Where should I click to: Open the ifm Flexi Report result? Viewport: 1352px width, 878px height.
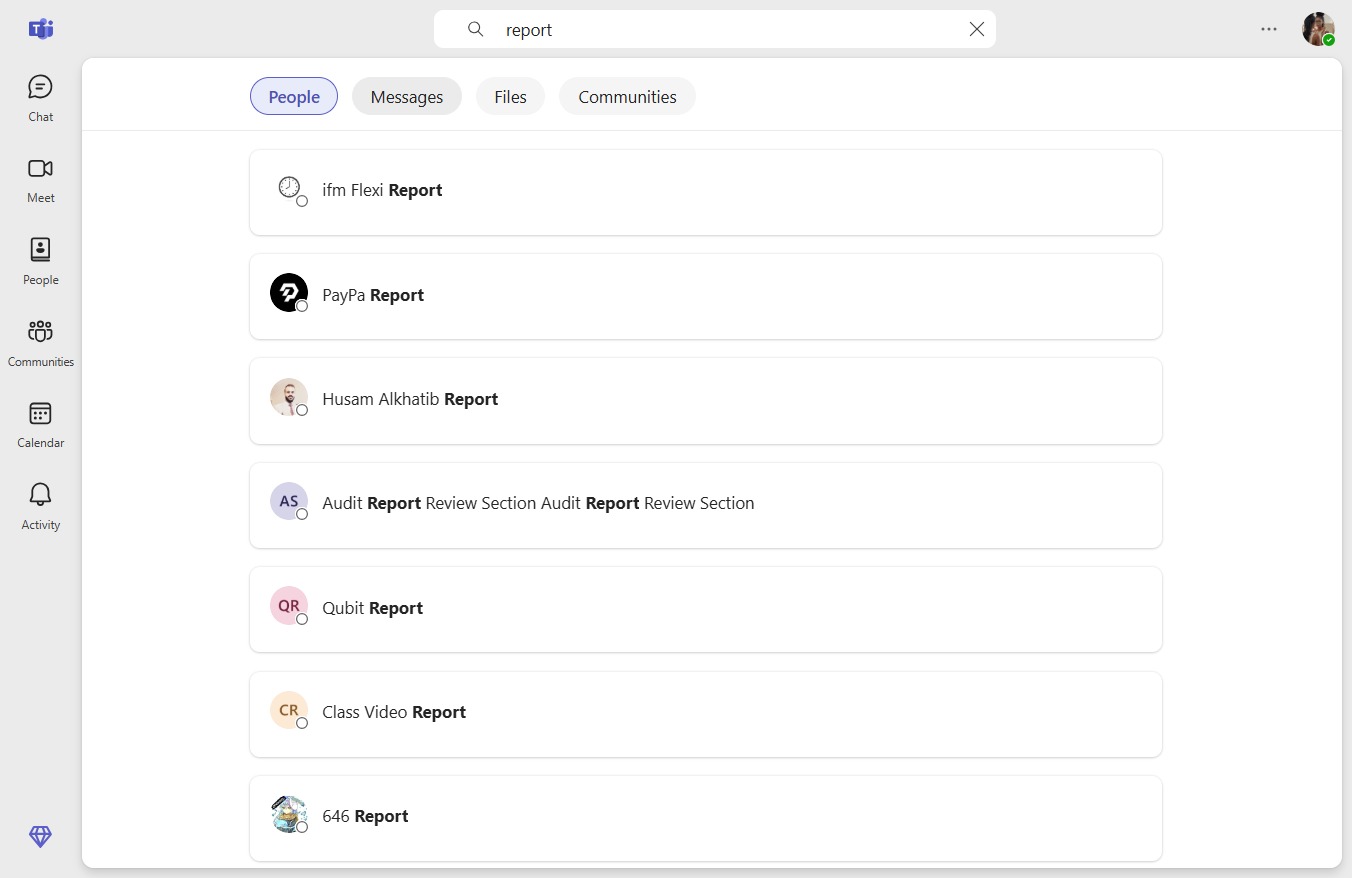tap(706, 192)
